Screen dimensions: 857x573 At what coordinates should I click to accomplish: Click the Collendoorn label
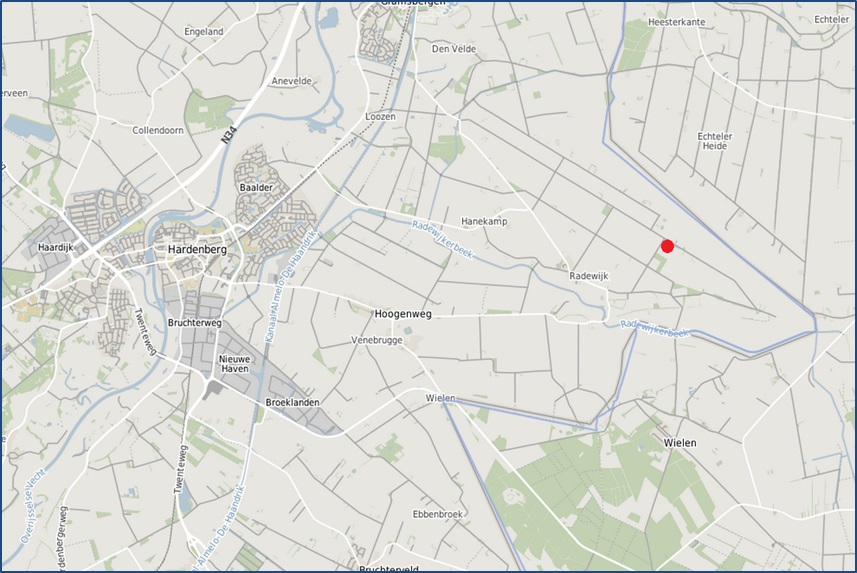[x=158, y=130]
